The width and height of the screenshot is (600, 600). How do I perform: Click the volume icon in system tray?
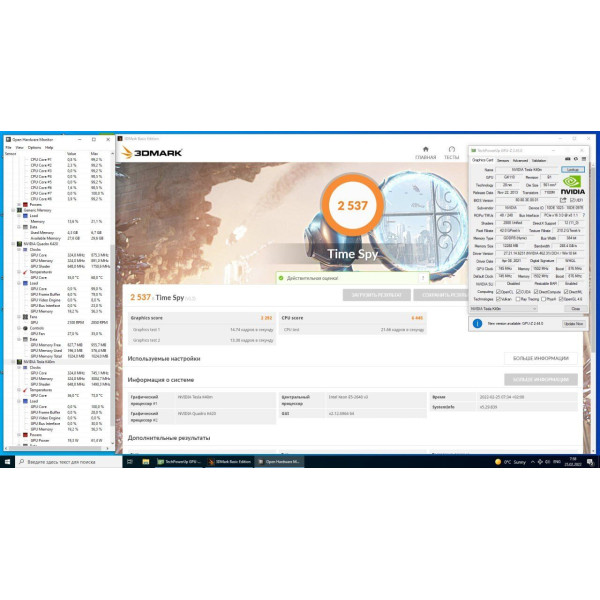[547, 462]
